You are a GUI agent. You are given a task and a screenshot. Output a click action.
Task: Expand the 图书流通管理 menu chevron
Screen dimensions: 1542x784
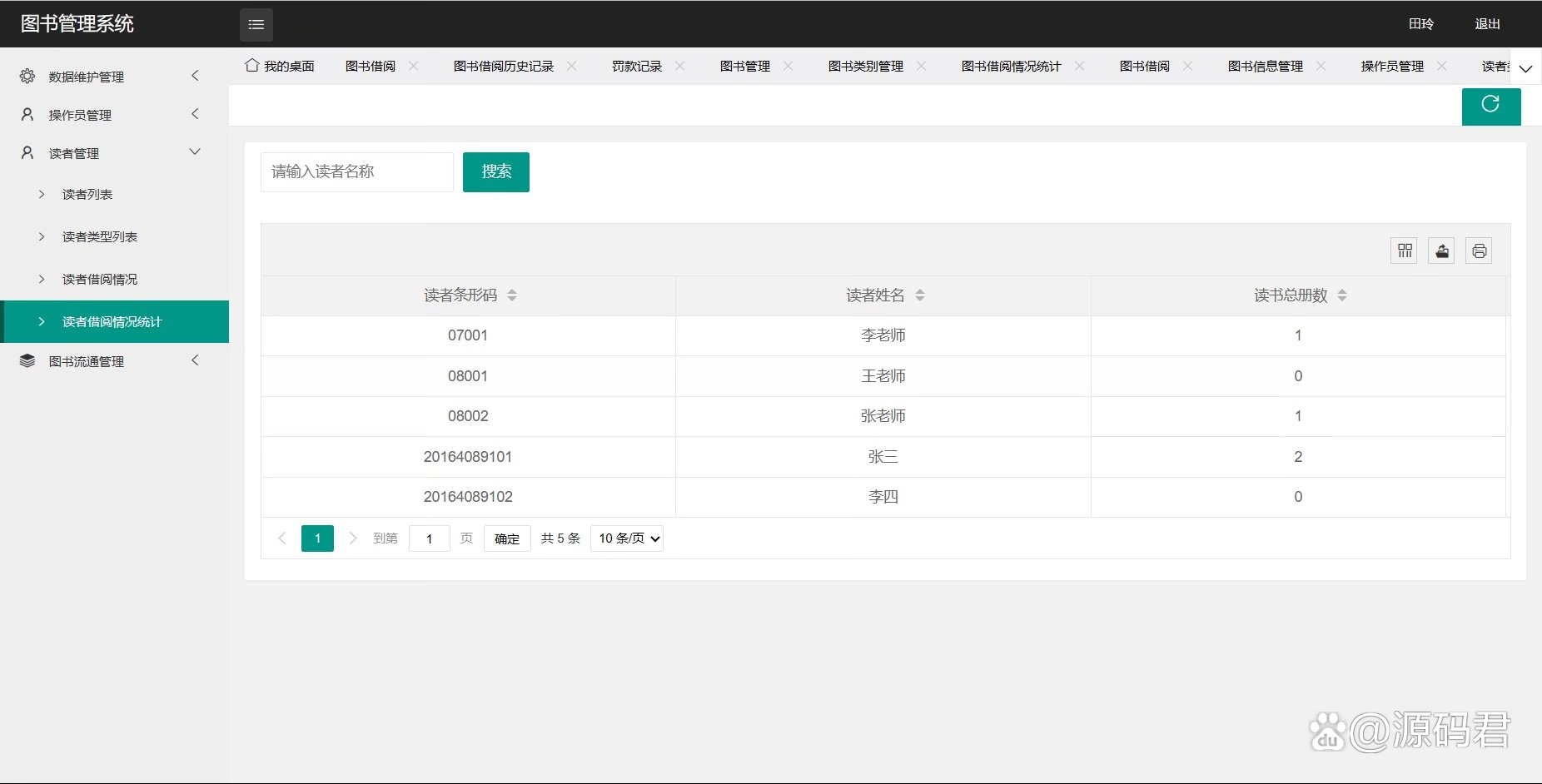(x=195, y=360)
